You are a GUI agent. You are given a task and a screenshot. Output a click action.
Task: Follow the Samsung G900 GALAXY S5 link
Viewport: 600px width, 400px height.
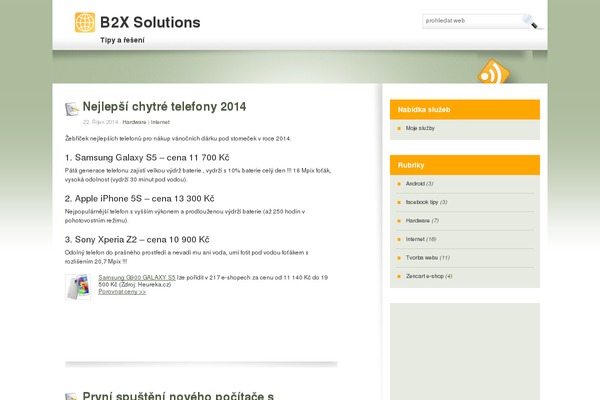click(137, 277)
